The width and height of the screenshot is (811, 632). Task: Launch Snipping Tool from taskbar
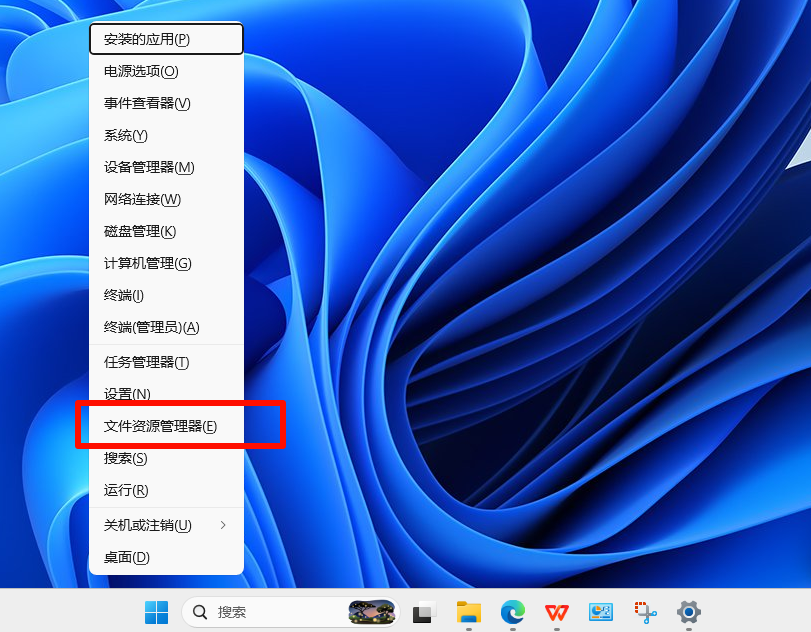click(645, 612)
